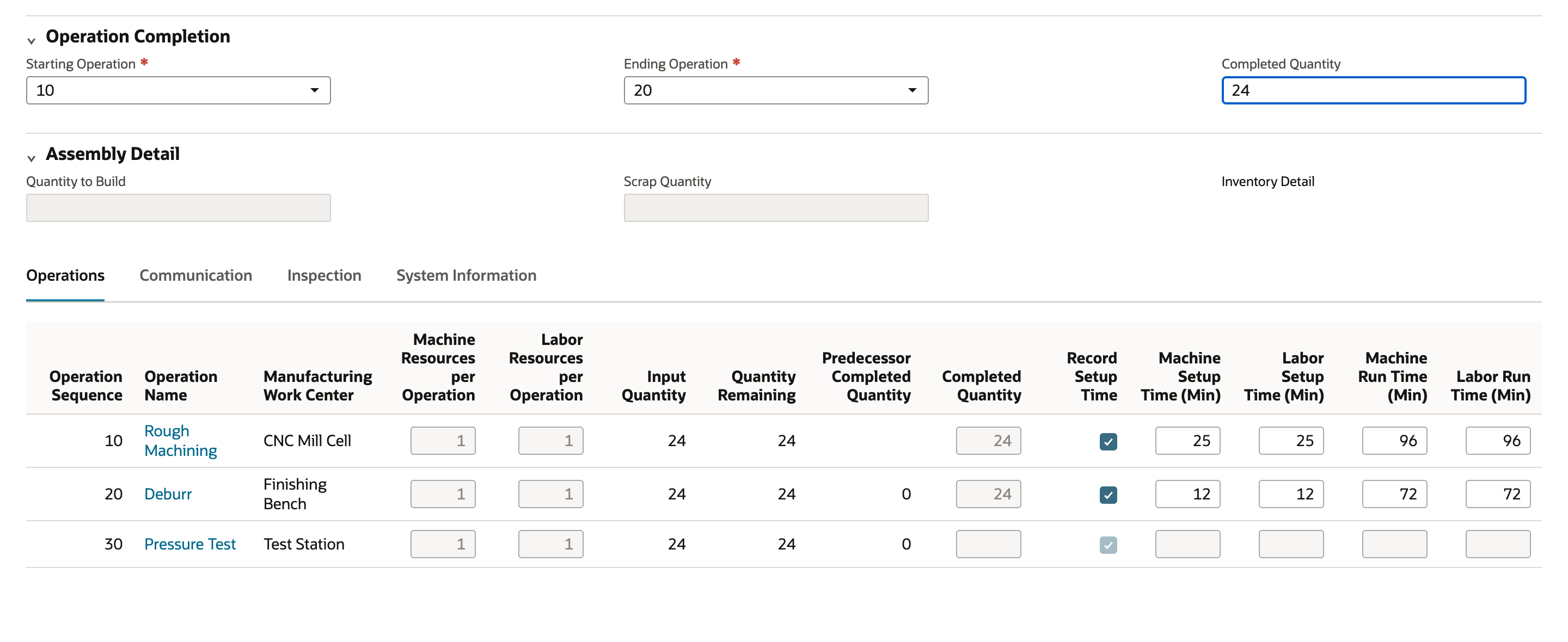Click the Inventory Detail label

tap(1267, 181)
